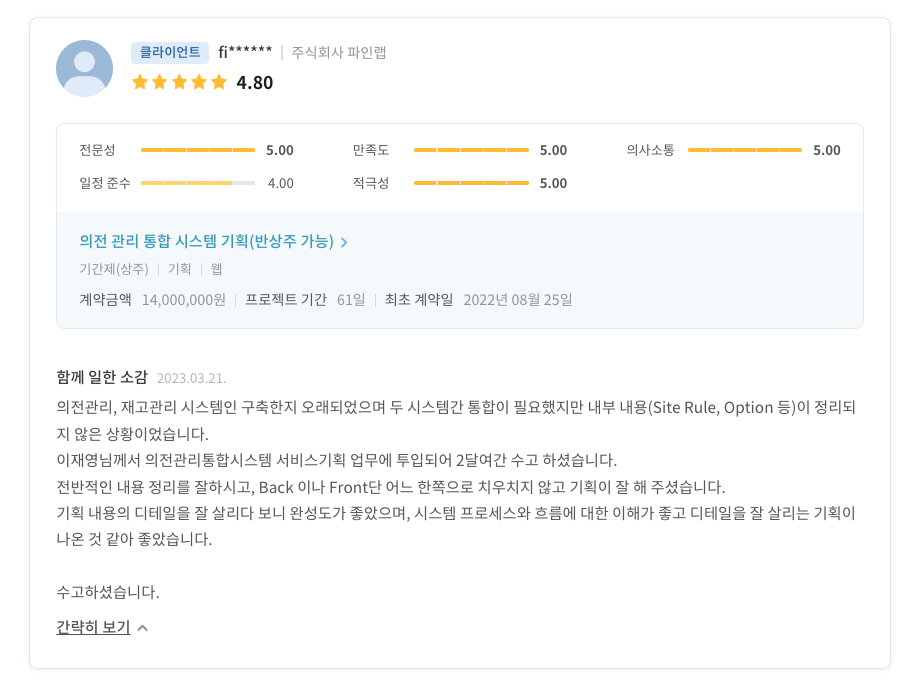Click the 일정 준수 rating bar
921x684 pixels.
pyautogui.click(x=198, y=183)
